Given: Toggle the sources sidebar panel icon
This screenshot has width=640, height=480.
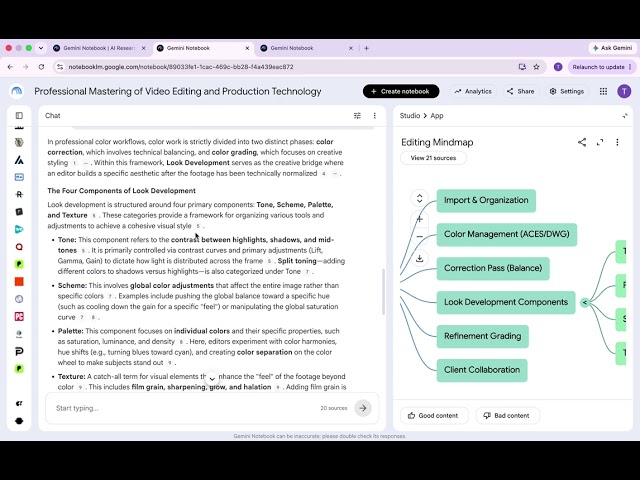Looking at the screenshot, I should click(19, 116).
